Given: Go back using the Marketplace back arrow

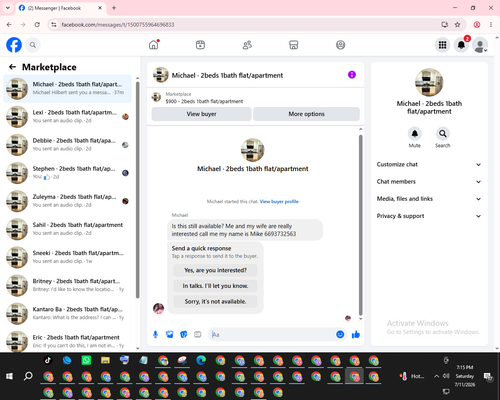Looking at the screenshot, I should pyautogui.click(x=12, y=67).
